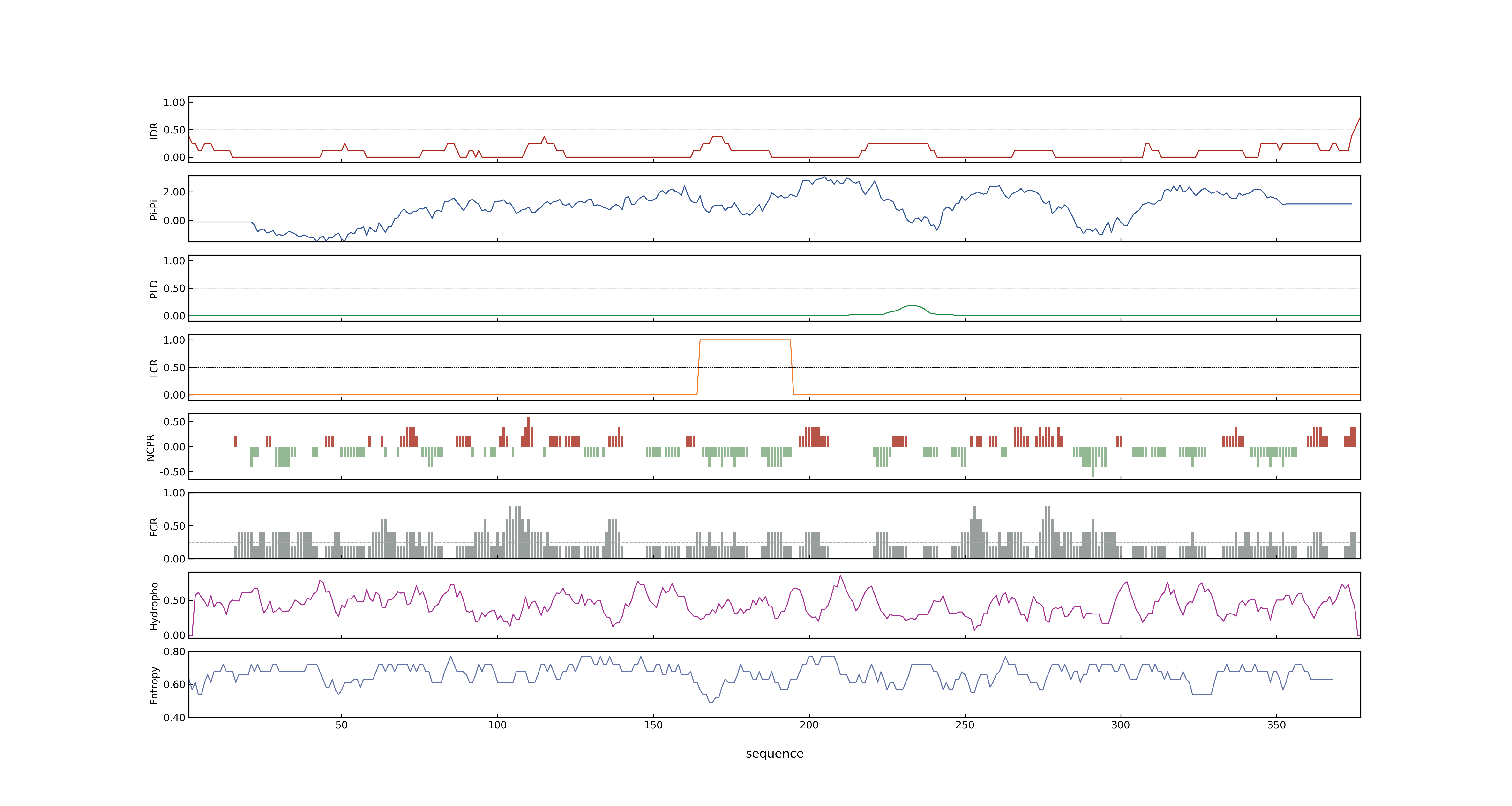Click the FCR y-axis label
Image resolution: width=1512 pixels, height=806 pixels.
(x=154, y=526)
